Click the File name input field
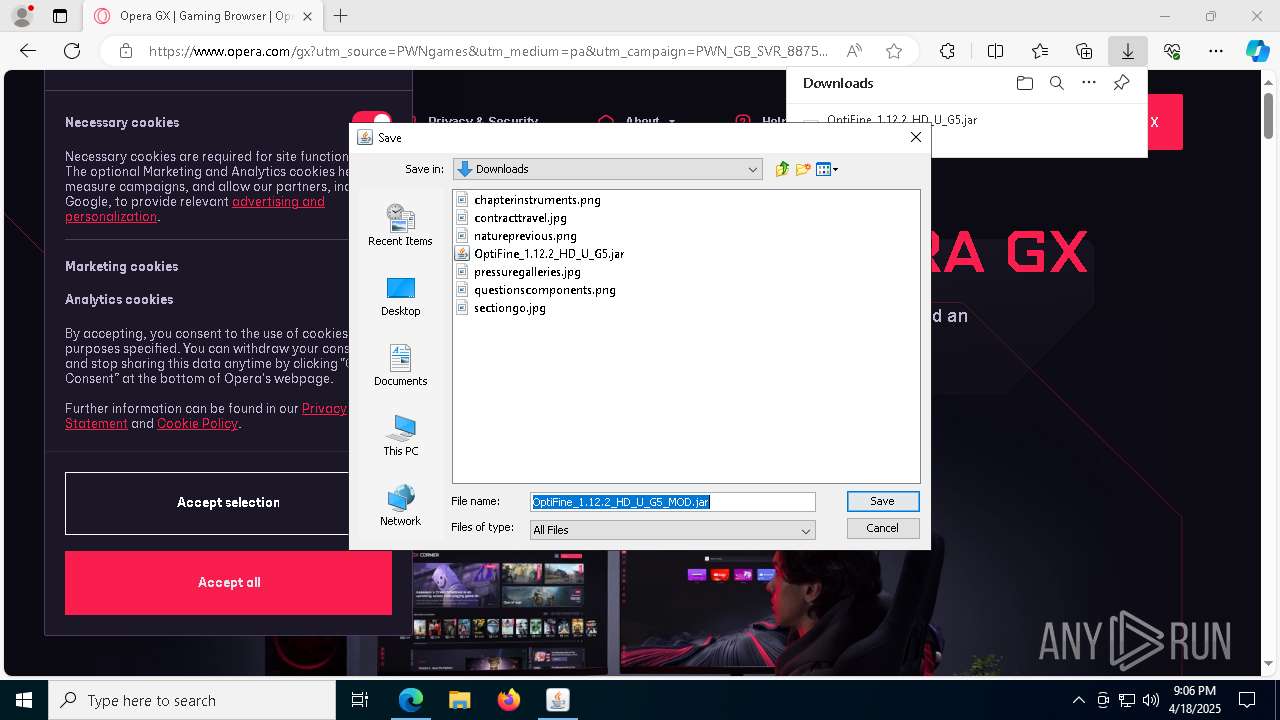Screen dimensions: 1280x720 pos(672,502)
